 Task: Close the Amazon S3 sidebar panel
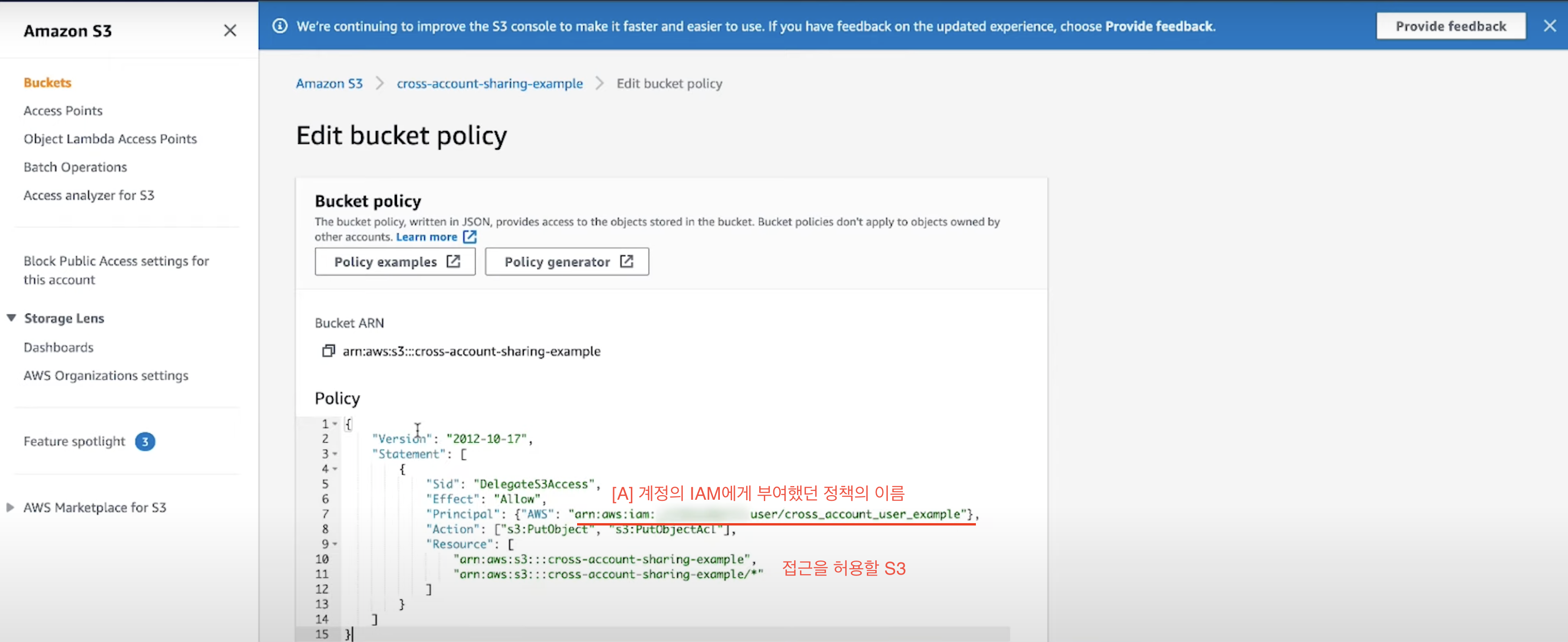[x=229, y=30]
